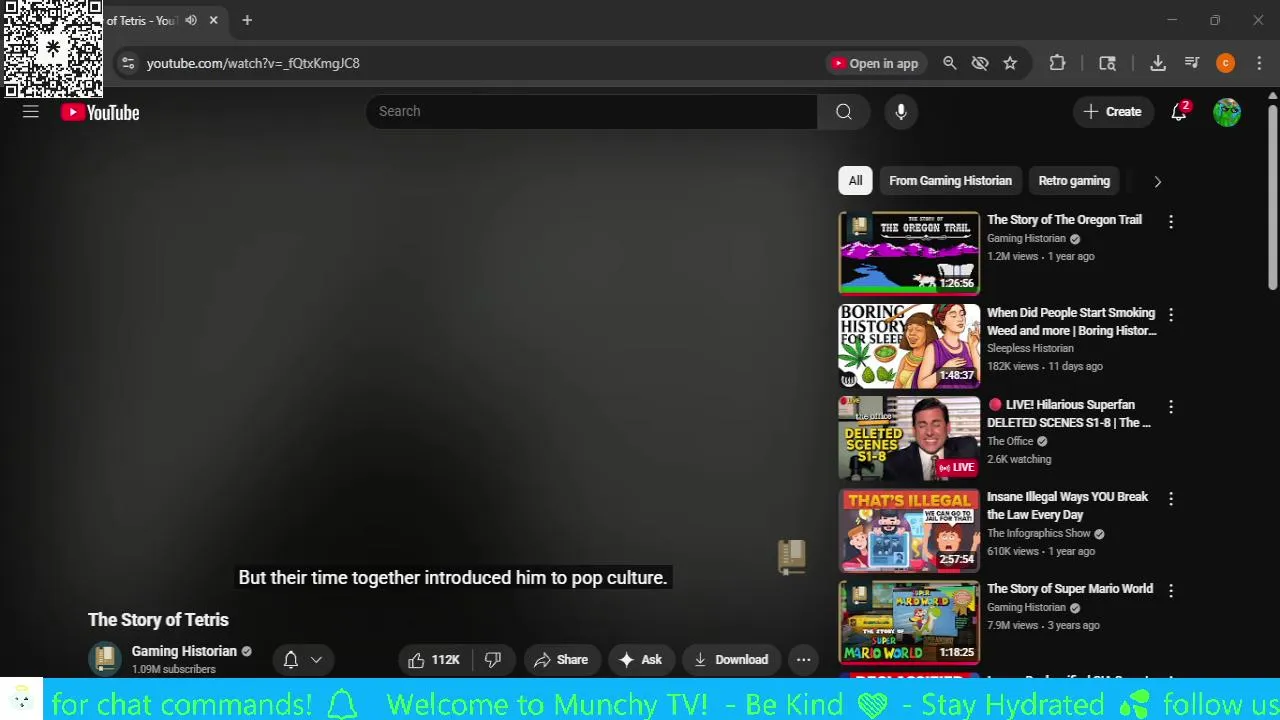Open the Chrome extensions puzzle icon

click(x=1057, y=63)
